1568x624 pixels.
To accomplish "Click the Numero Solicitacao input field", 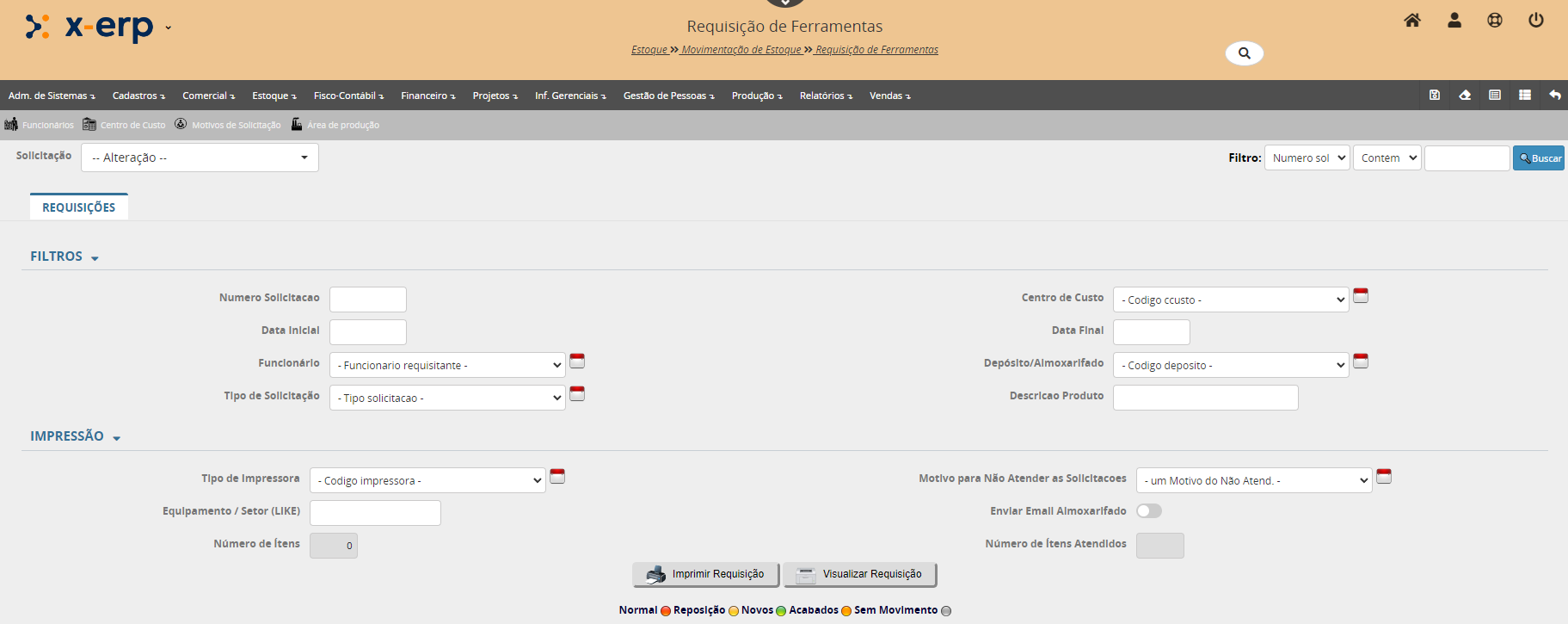I will pyautogui.click(x=367, y=300).
